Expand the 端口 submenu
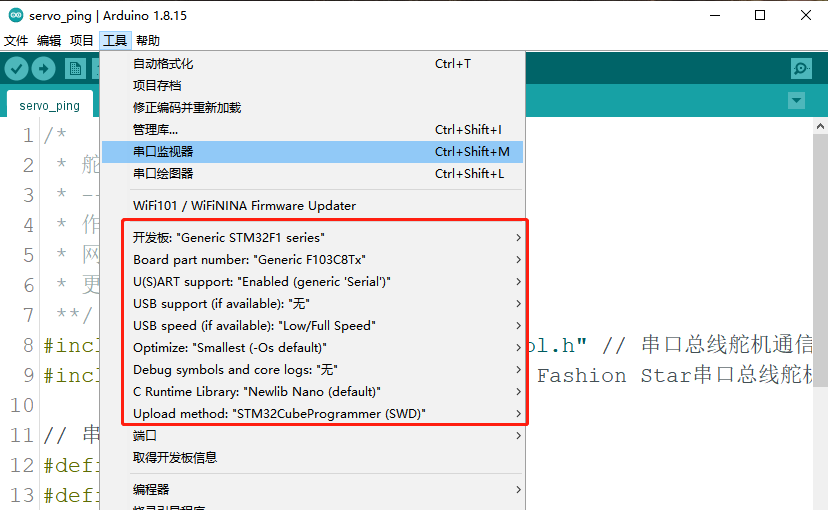This screenshot has width=828, height=510. click(145, 436)
